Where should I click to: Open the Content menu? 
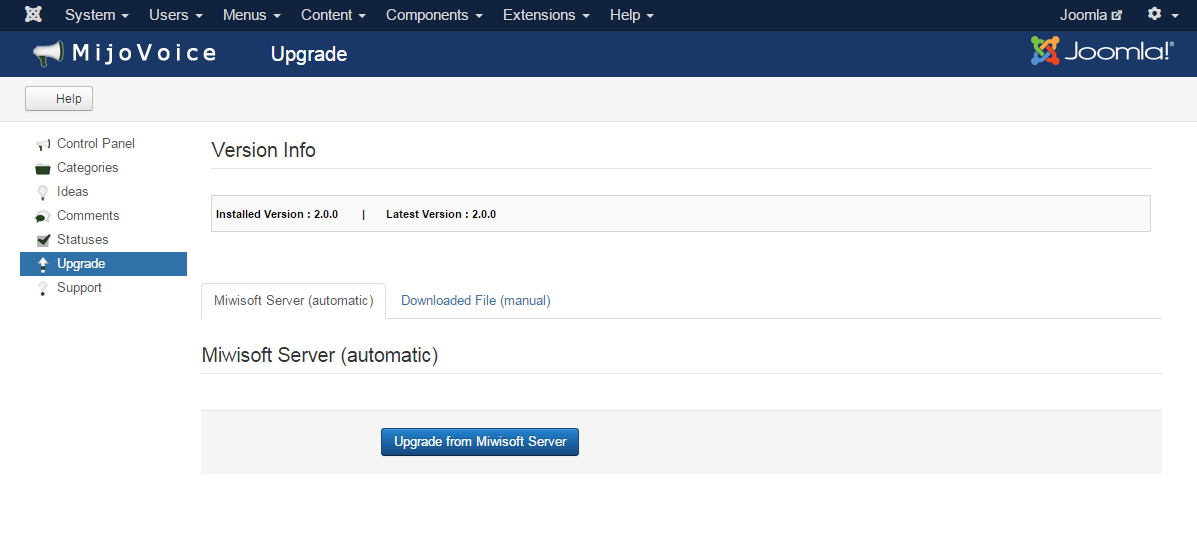tap(333, 15)
